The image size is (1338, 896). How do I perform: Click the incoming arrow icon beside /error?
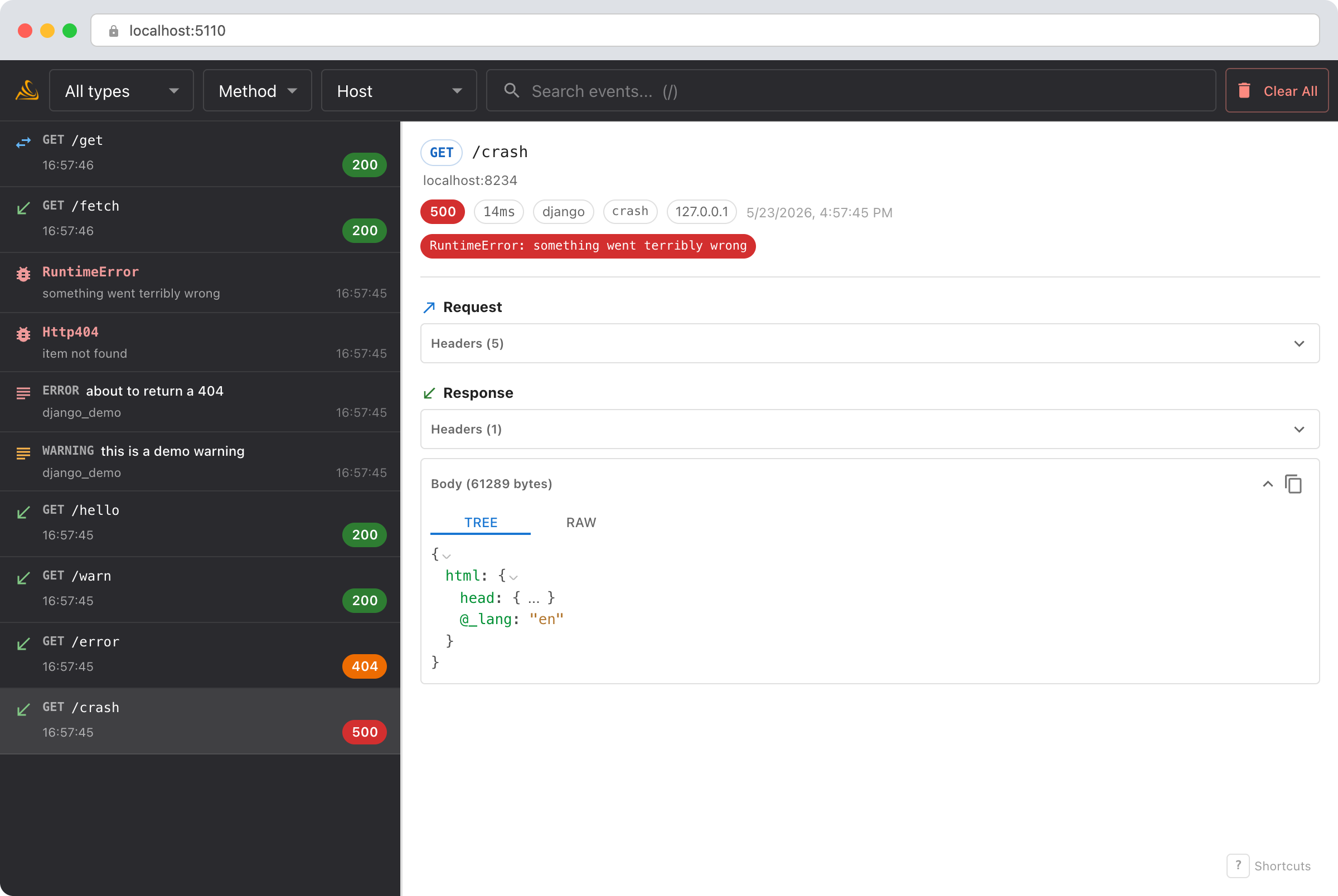(x=23, y=644)
